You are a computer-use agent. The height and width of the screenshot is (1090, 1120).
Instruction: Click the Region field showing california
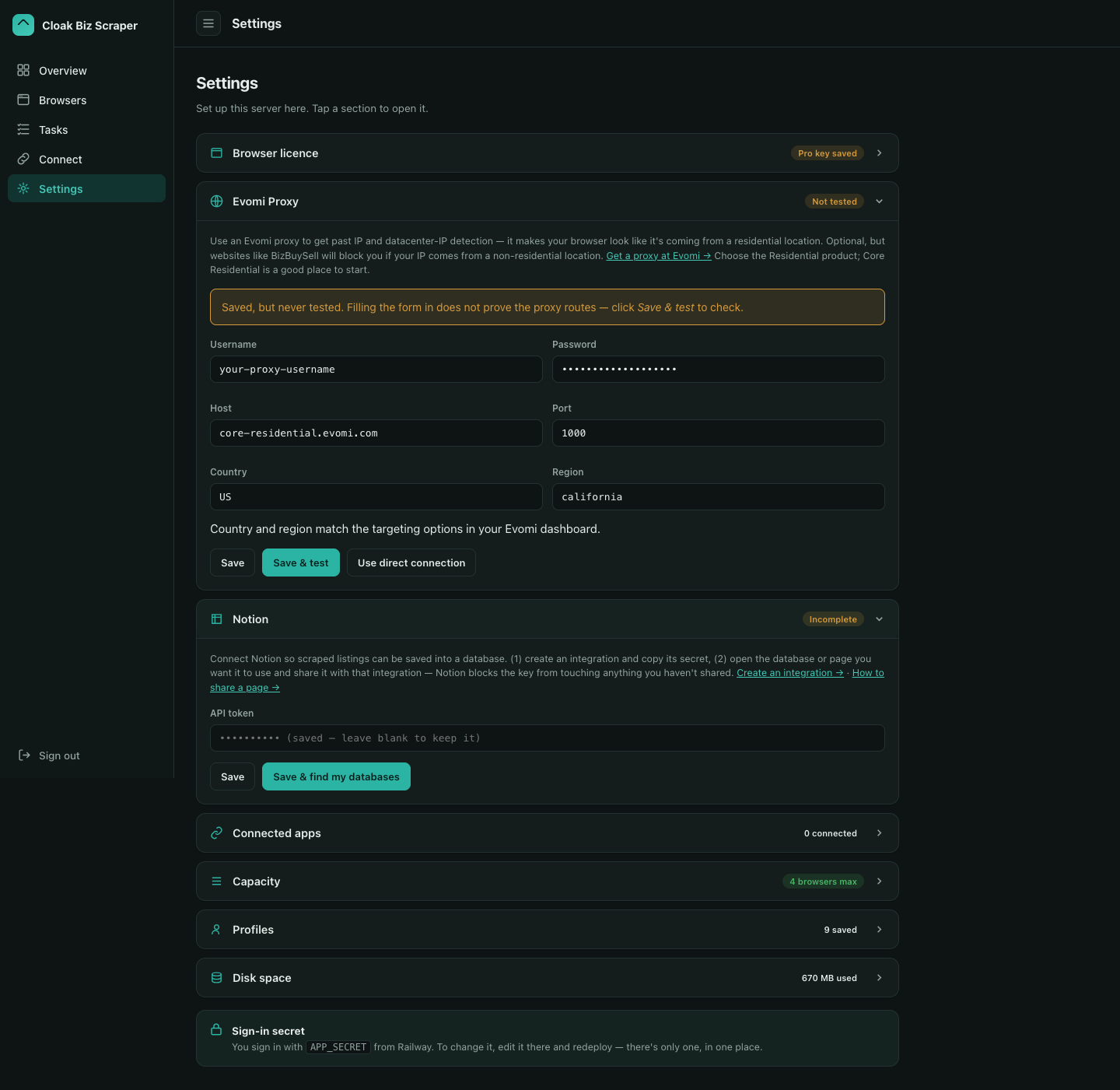pyautogui.click(x=719, y=497)
